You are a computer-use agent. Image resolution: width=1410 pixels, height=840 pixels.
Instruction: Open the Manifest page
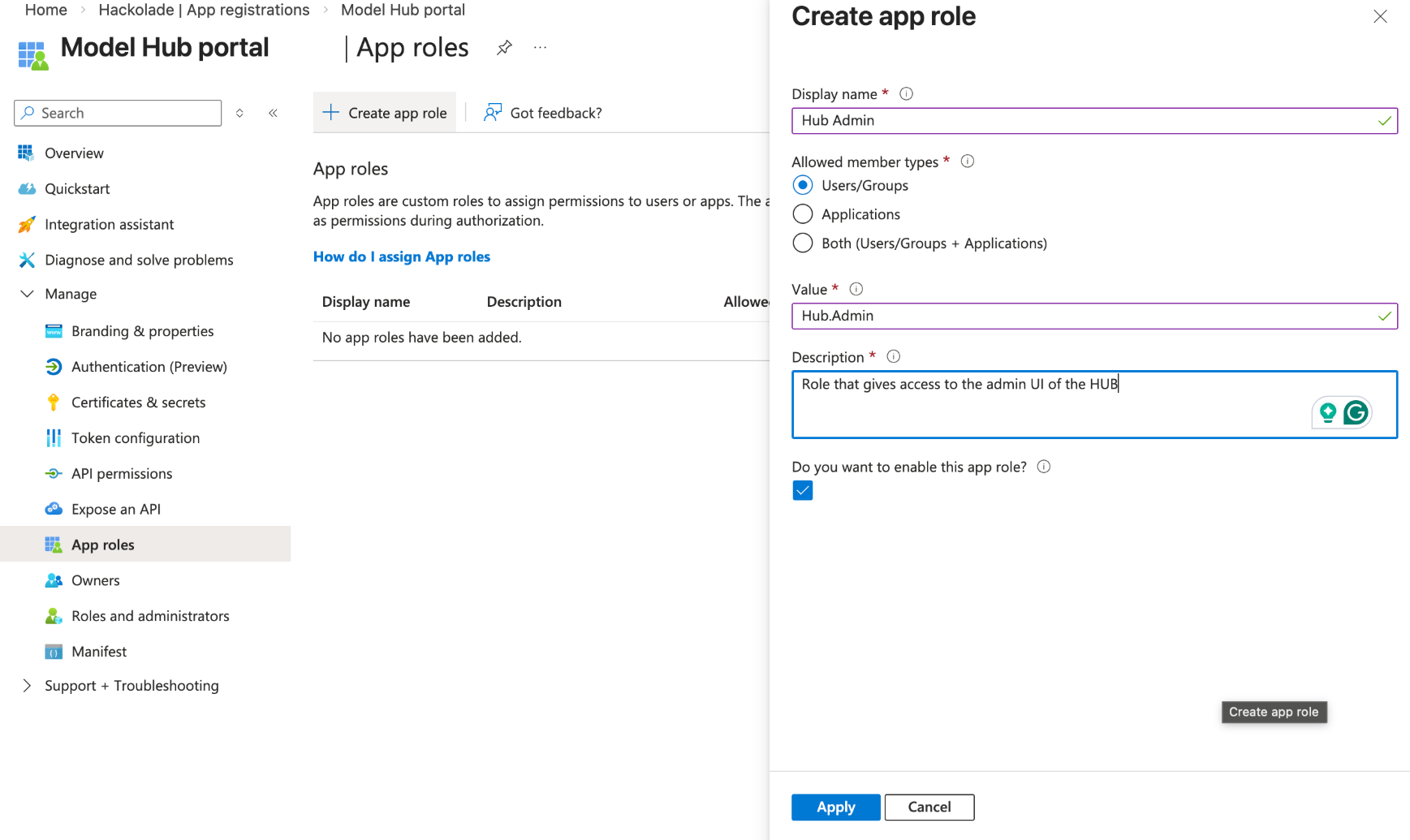99,652
